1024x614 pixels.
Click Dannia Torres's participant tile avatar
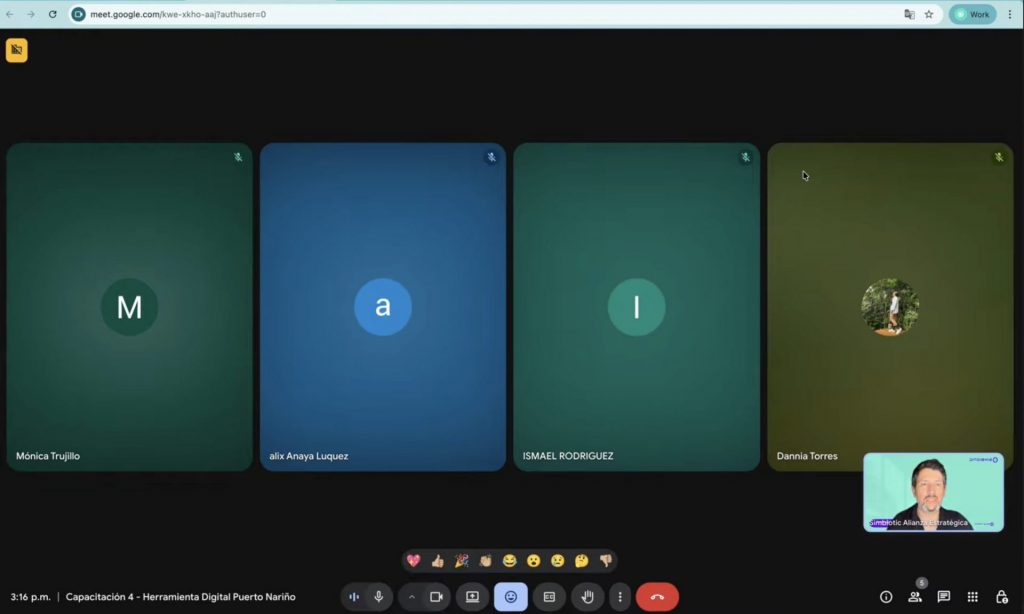tap(890, 307)
